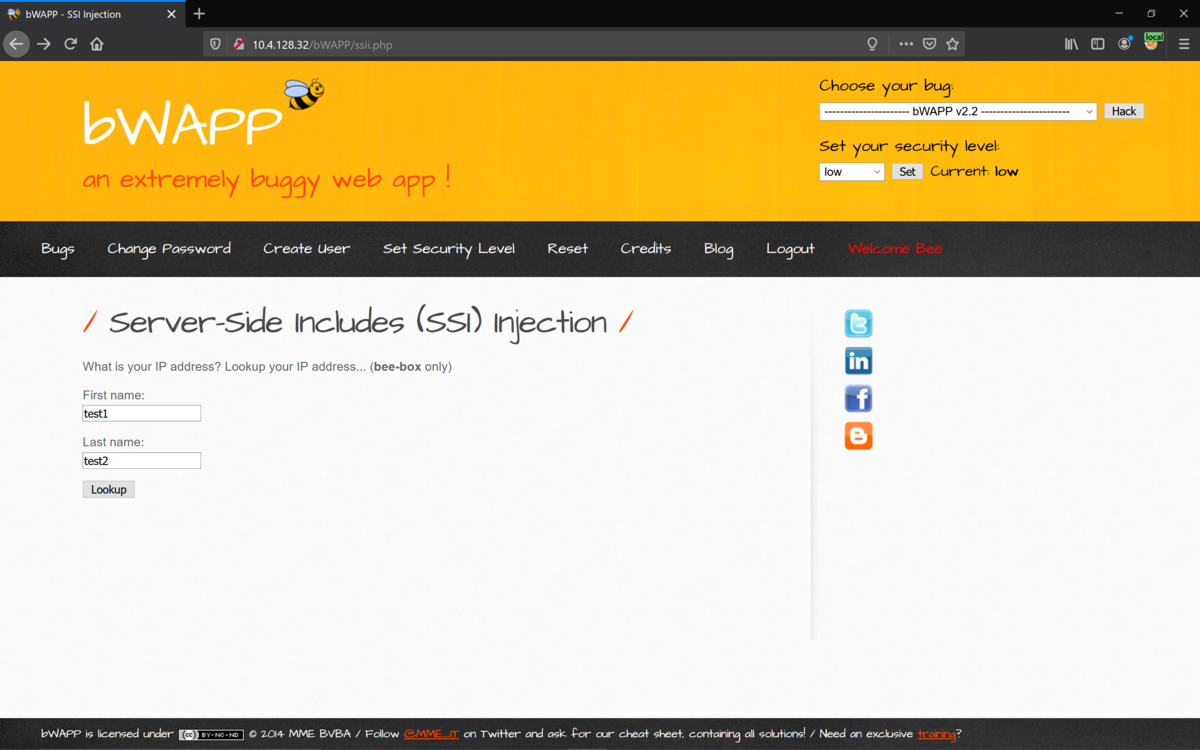1200x750 pixels.
Task: Open the security level dropdown showing low
Action: point(852,172)
